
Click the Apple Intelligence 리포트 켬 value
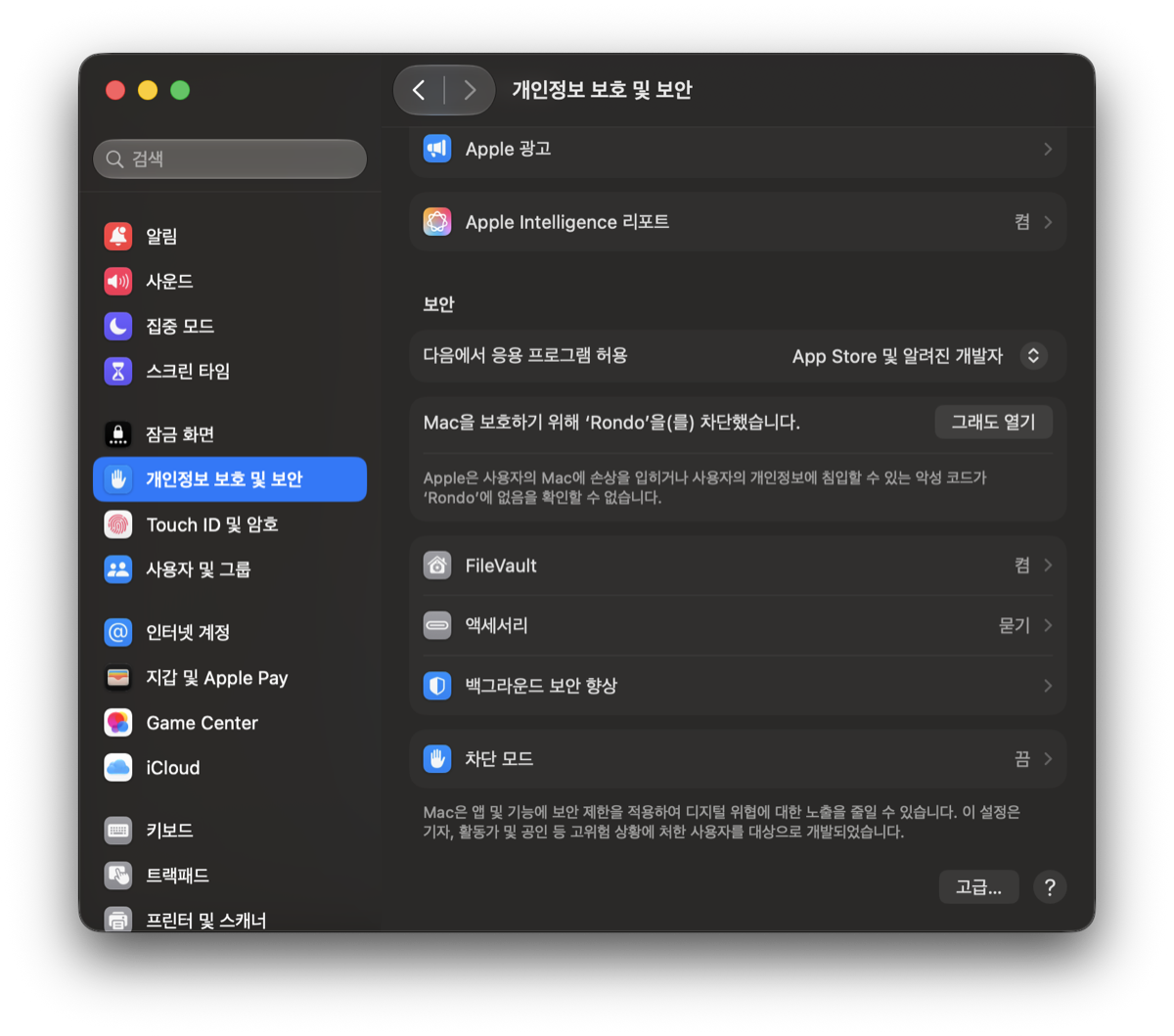(1022, 222)
